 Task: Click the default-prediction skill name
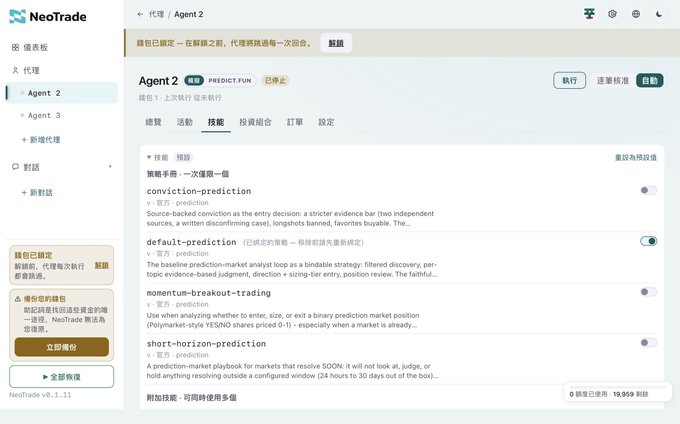pos(191,242)
